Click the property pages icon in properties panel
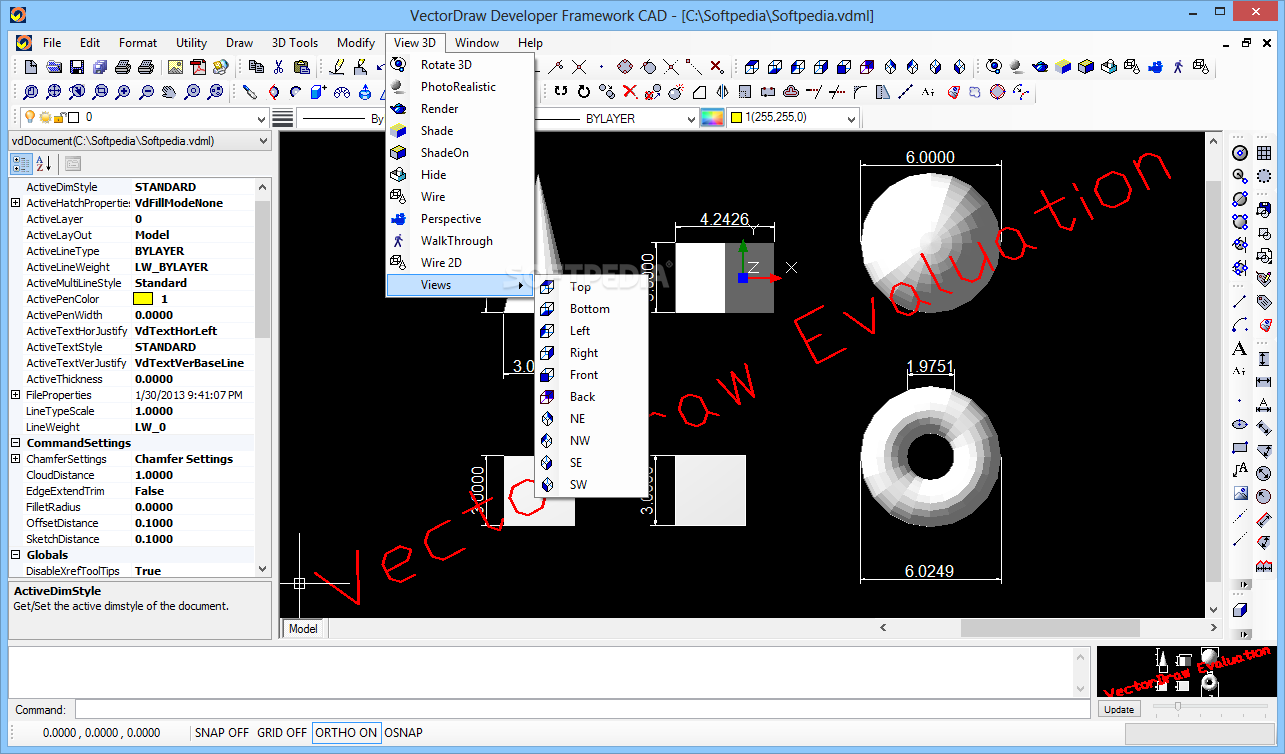The width and height of the screenshot is (1285, 754). tap(73, 164)
